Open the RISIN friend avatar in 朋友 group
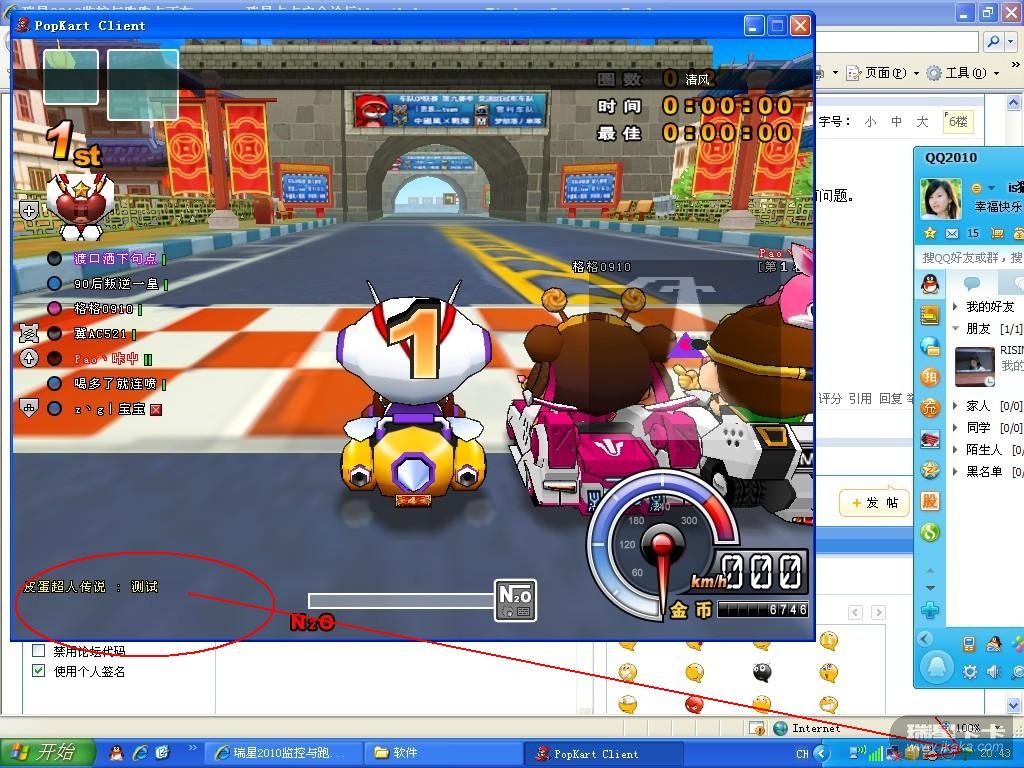 coord(974,367)
